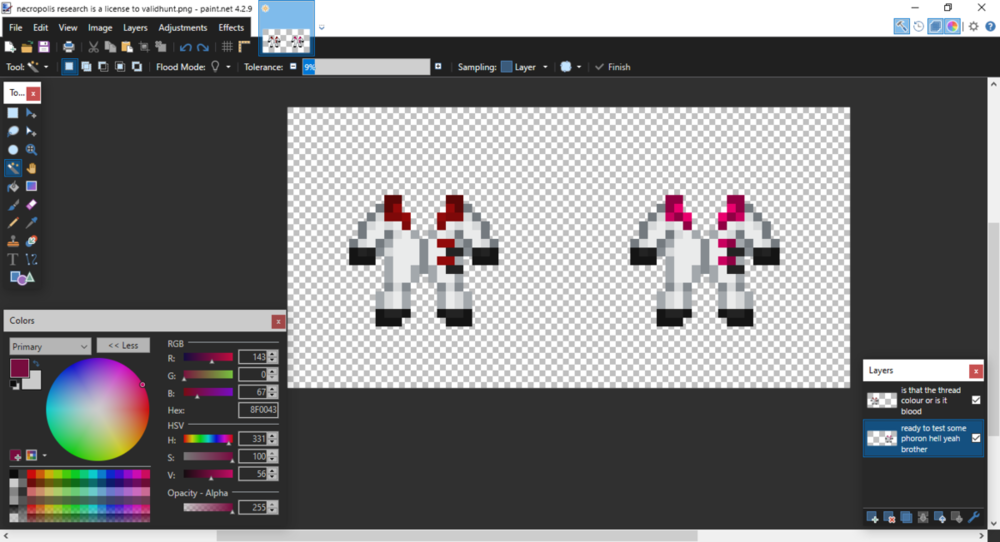
Task: Add a new layer in Layers panel
Action: click(873, 517)
